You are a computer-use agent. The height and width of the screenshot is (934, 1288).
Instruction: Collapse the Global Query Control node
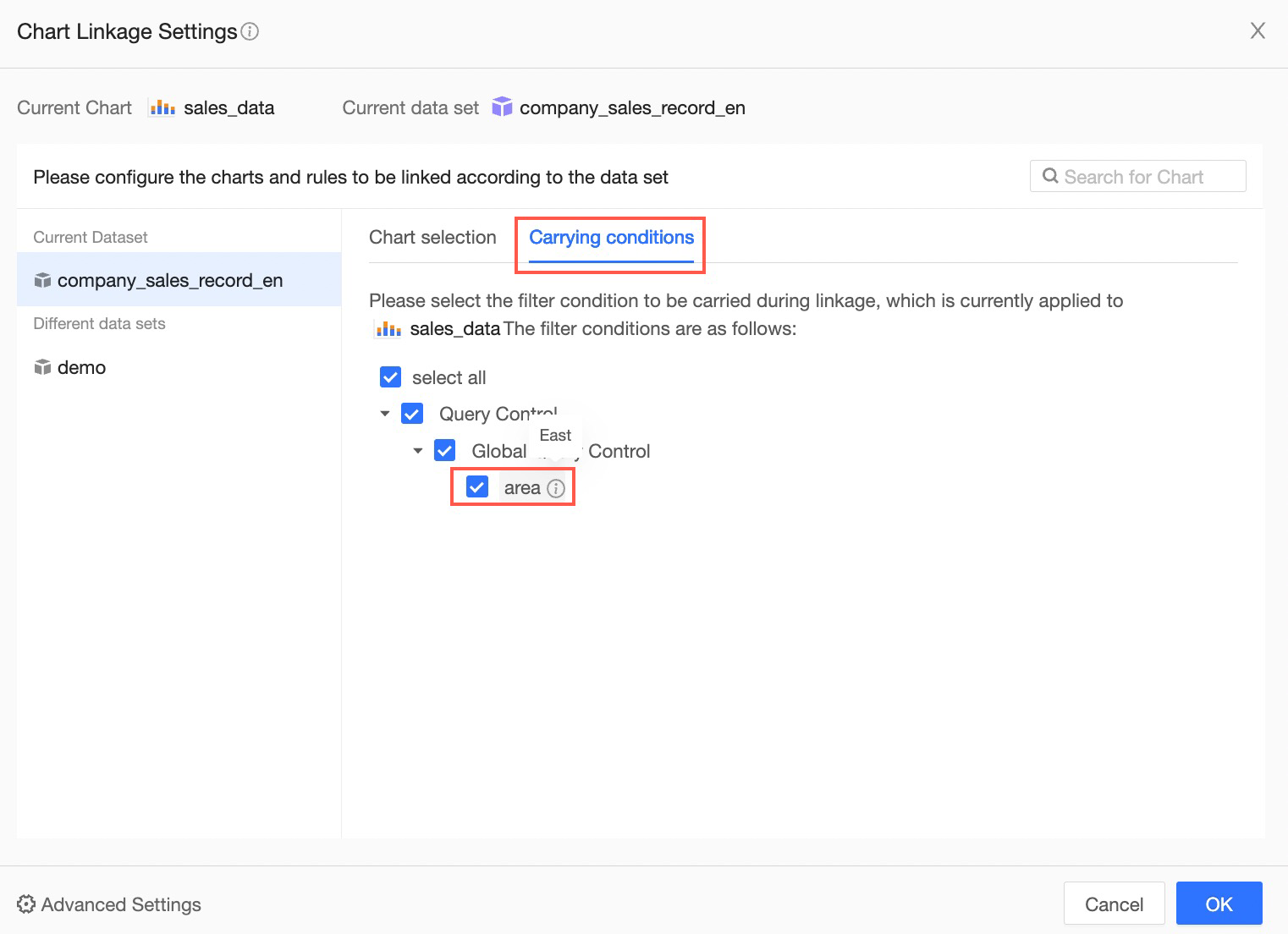pyautogui.click(x=418, y=450)
